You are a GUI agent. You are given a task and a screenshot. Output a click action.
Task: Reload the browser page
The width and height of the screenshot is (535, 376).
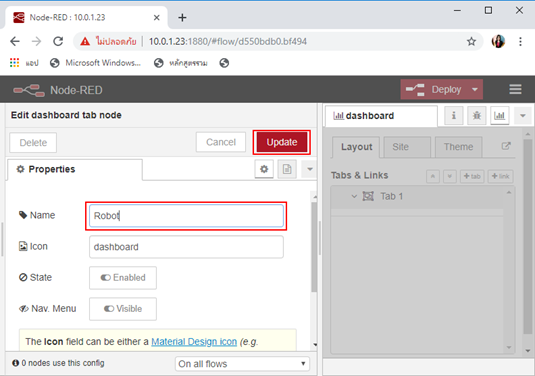point(58,41)
